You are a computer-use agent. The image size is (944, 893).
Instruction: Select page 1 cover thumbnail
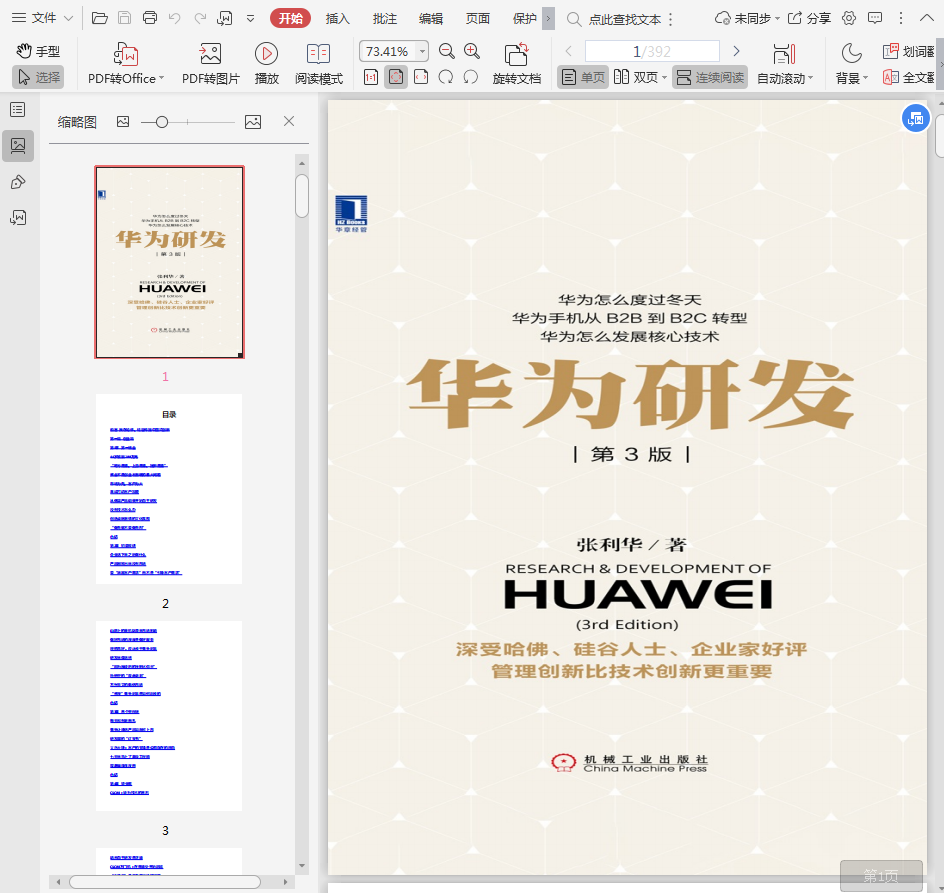(169, 262)
